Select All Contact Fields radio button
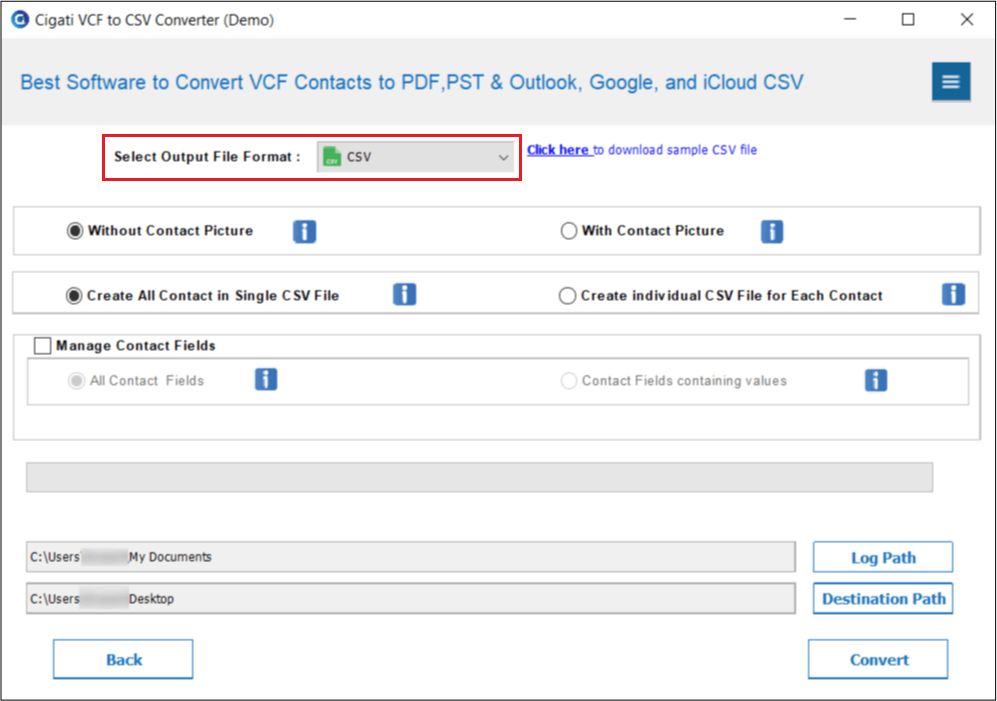 point(76,381)
